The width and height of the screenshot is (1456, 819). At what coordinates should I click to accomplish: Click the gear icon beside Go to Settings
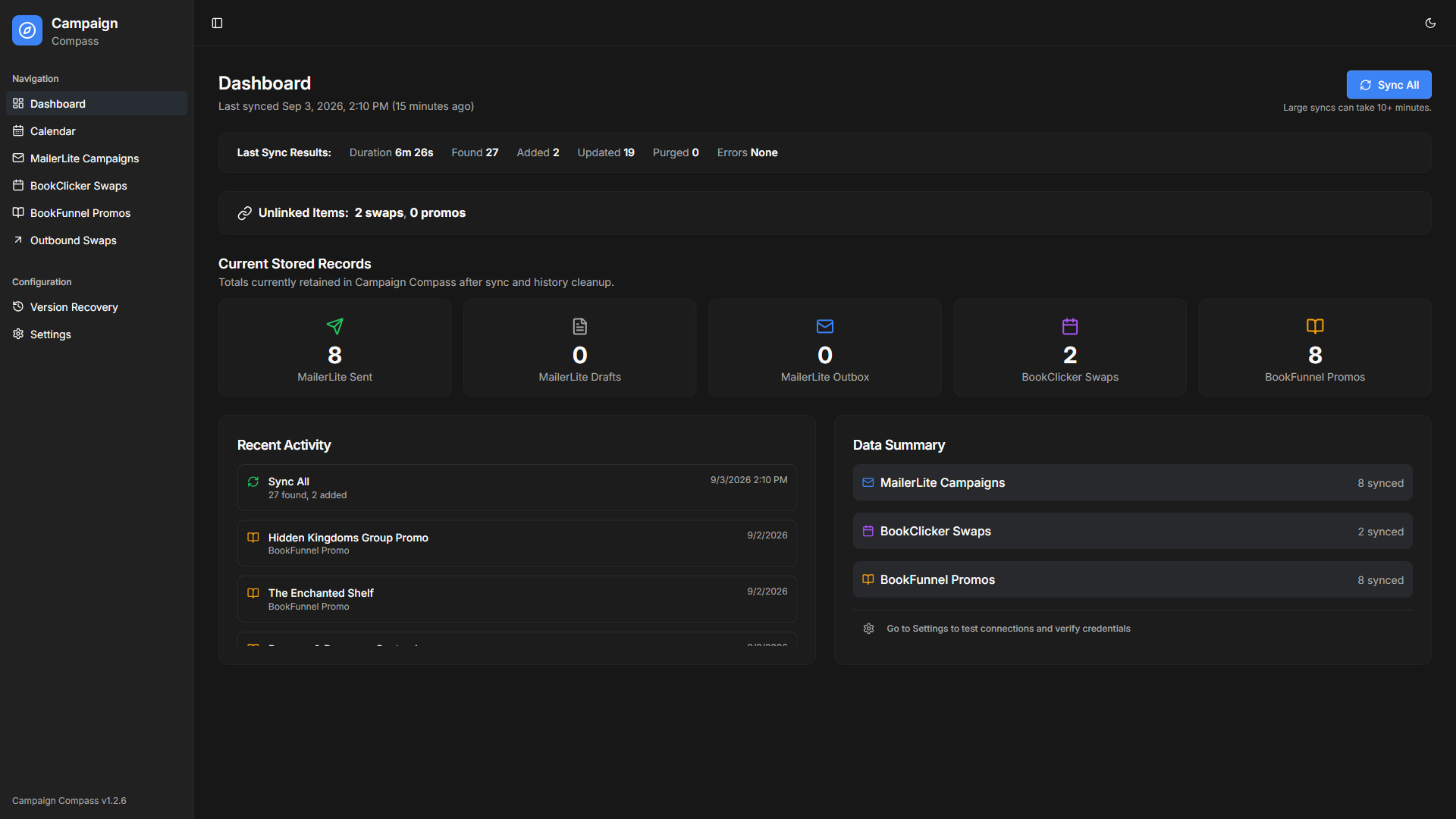(869, 629)
